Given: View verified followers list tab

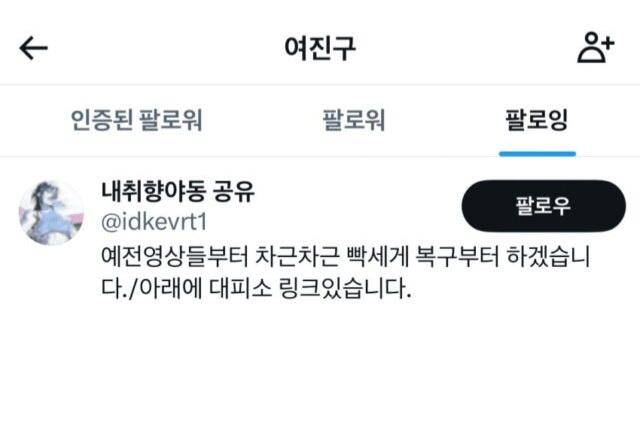Looking at the screenshot, I should (x=136, y=120).
